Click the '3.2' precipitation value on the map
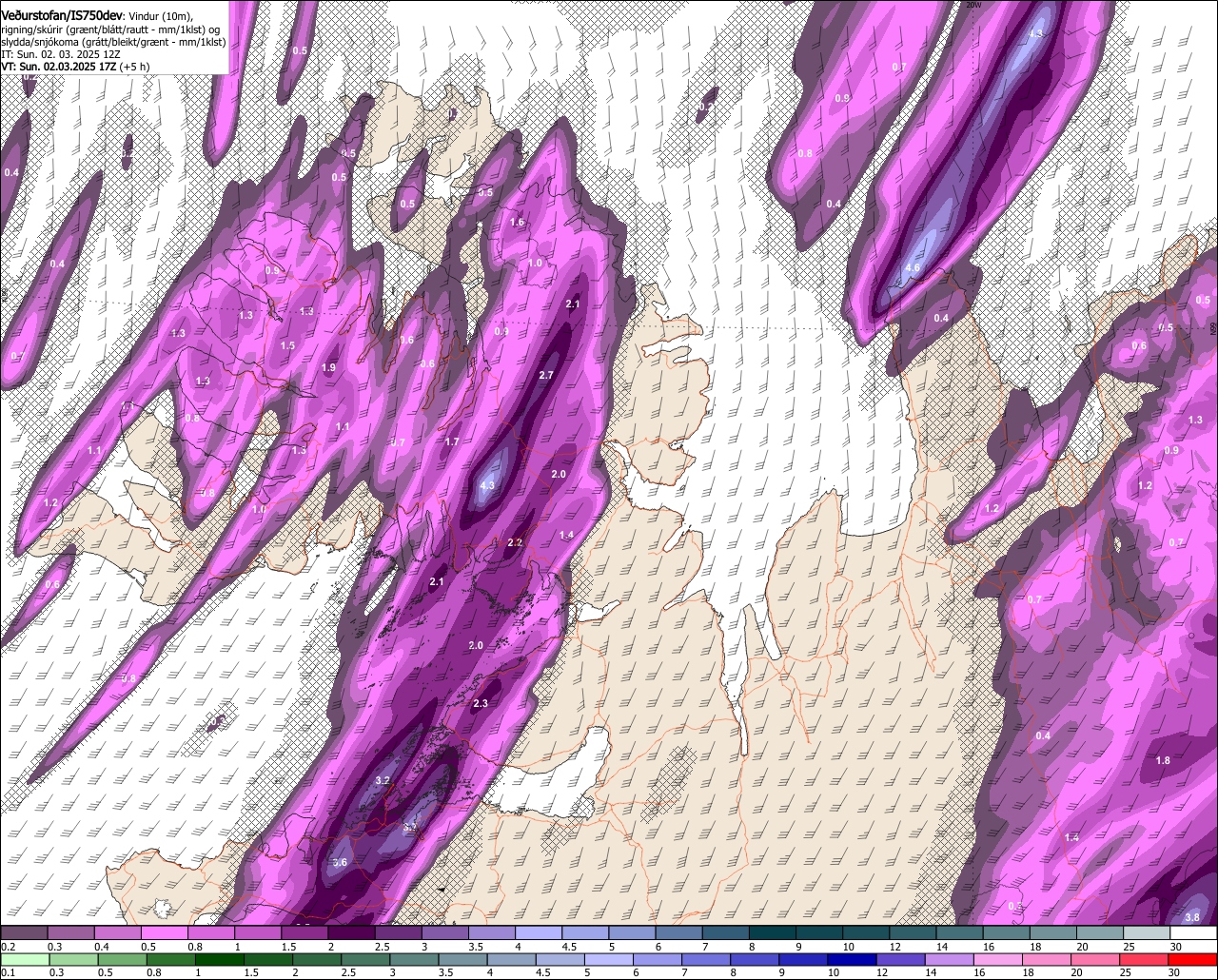Screen dimensions: 1218x980 tap(383, 780)
